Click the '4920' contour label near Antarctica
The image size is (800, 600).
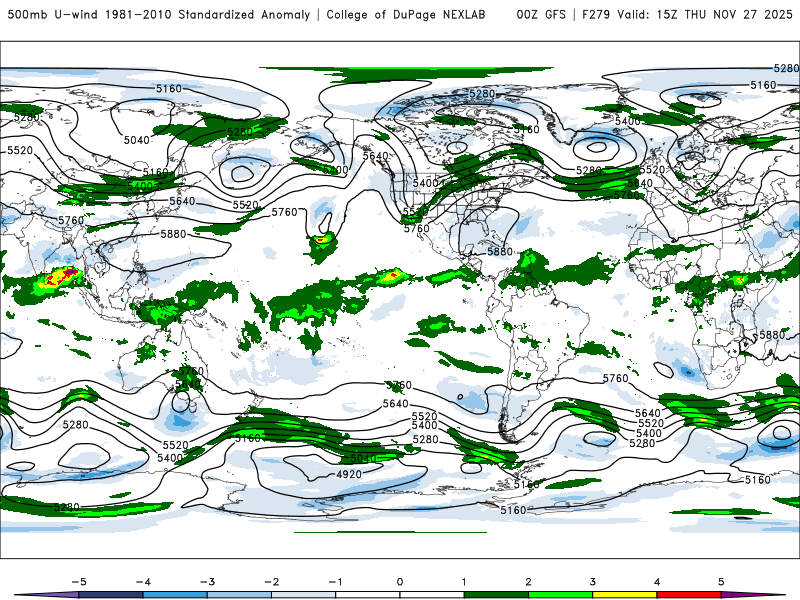coord(349,474)
